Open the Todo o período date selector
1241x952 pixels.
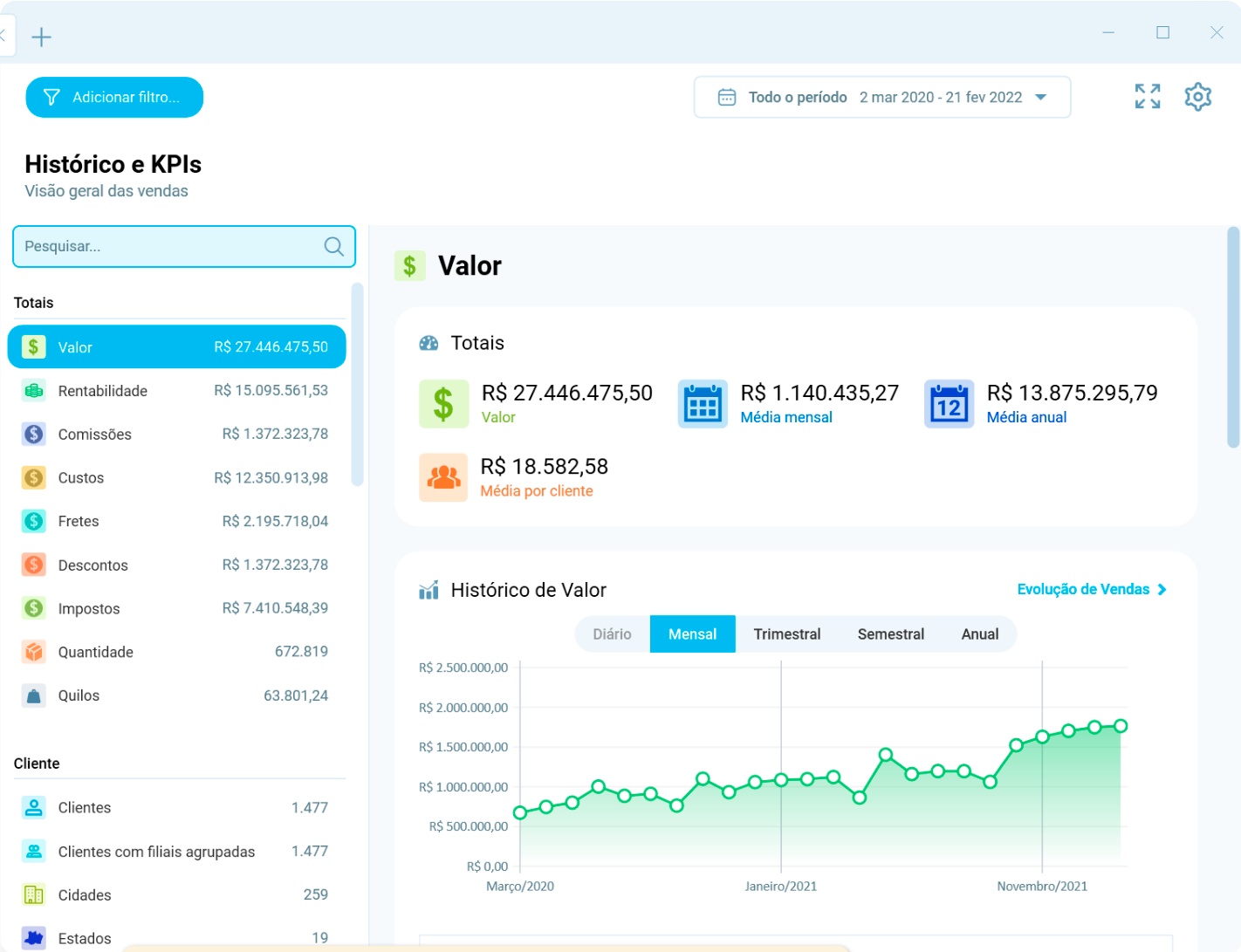(x=882, y=97)
